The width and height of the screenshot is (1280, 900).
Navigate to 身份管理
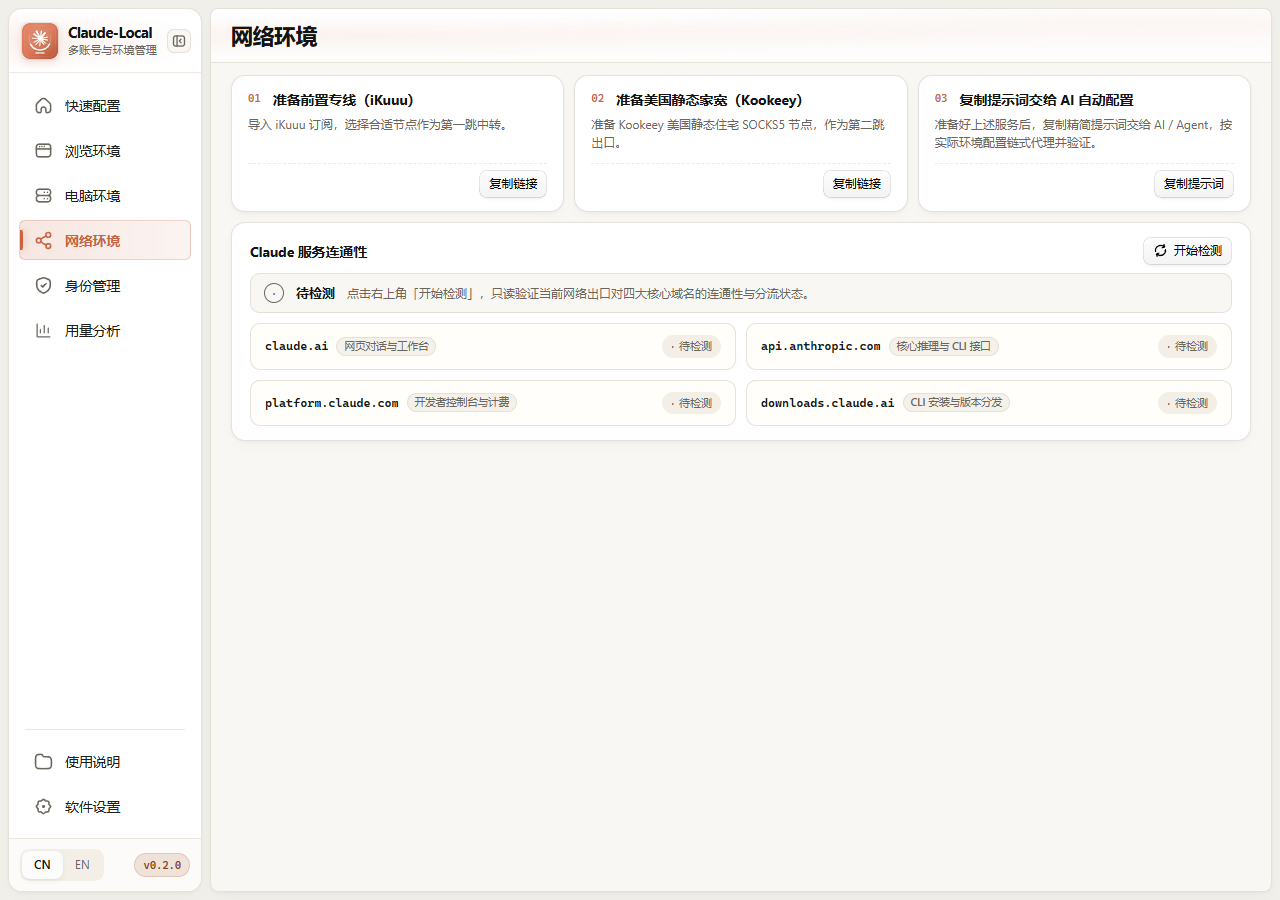105,286
